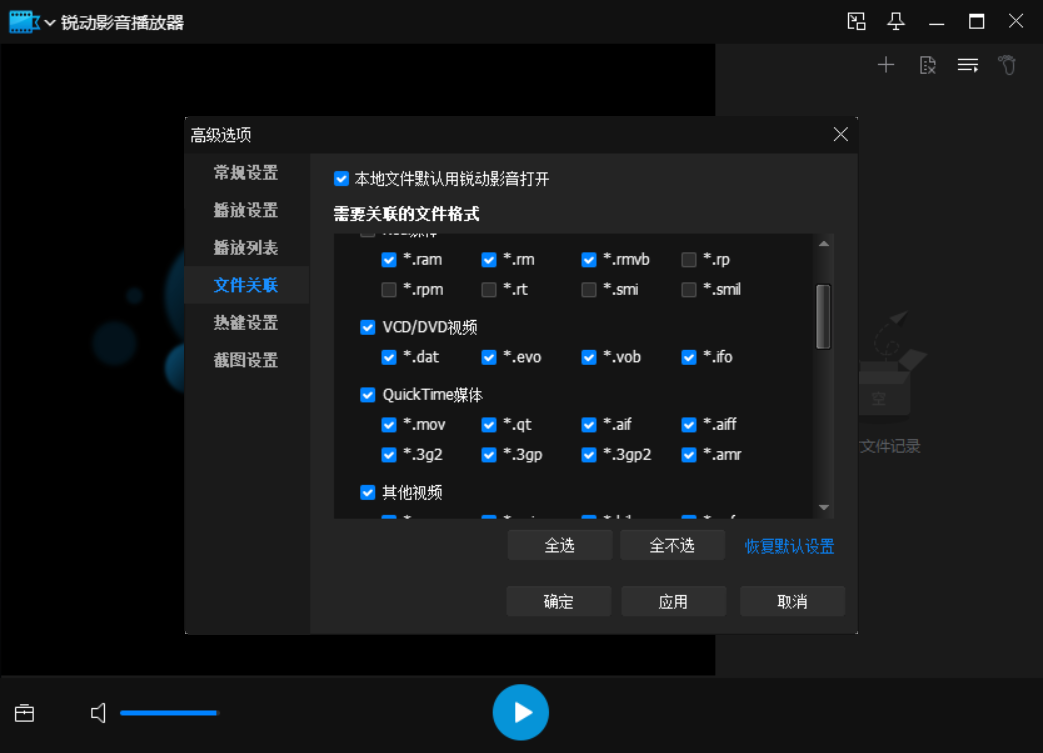Uncheck the *.amr format
The image size is (1043, 753).
point(689,454)
